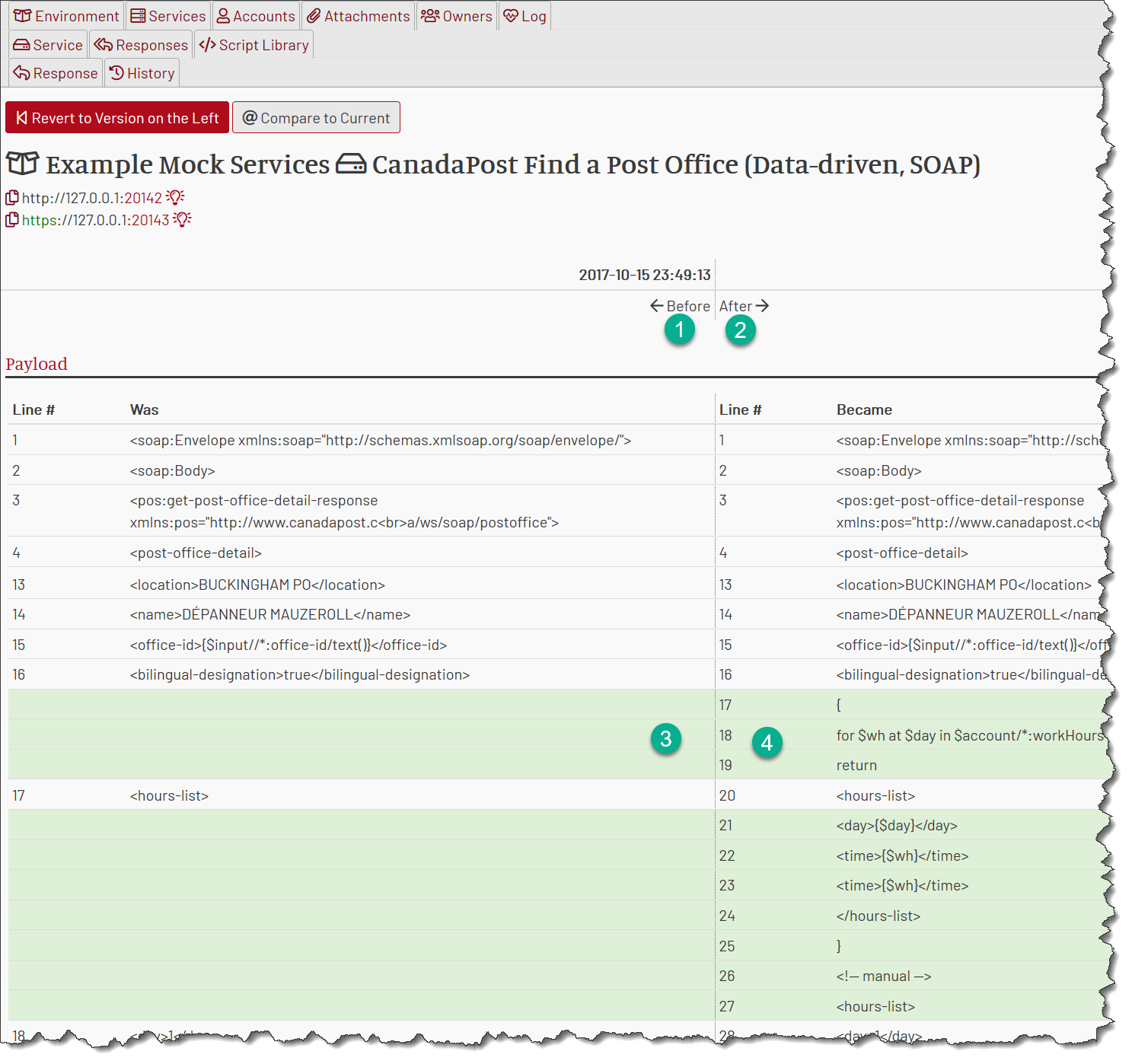Select the Was line with DÉPANNEUR MAUZEROLL
Screen dimensions: 1132x1064
[270, 614]
